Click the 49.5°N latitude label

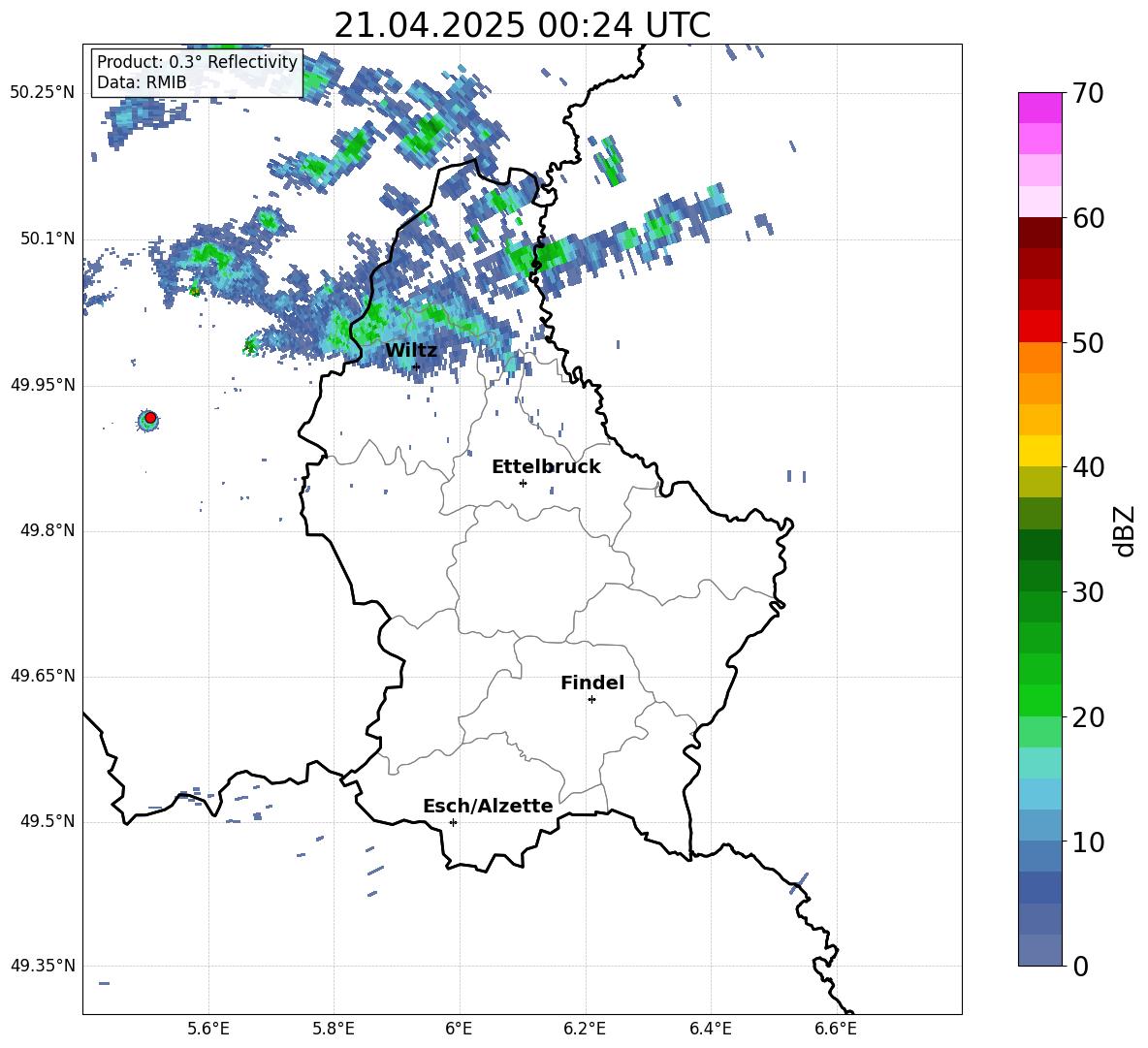[x=48, y=821]
